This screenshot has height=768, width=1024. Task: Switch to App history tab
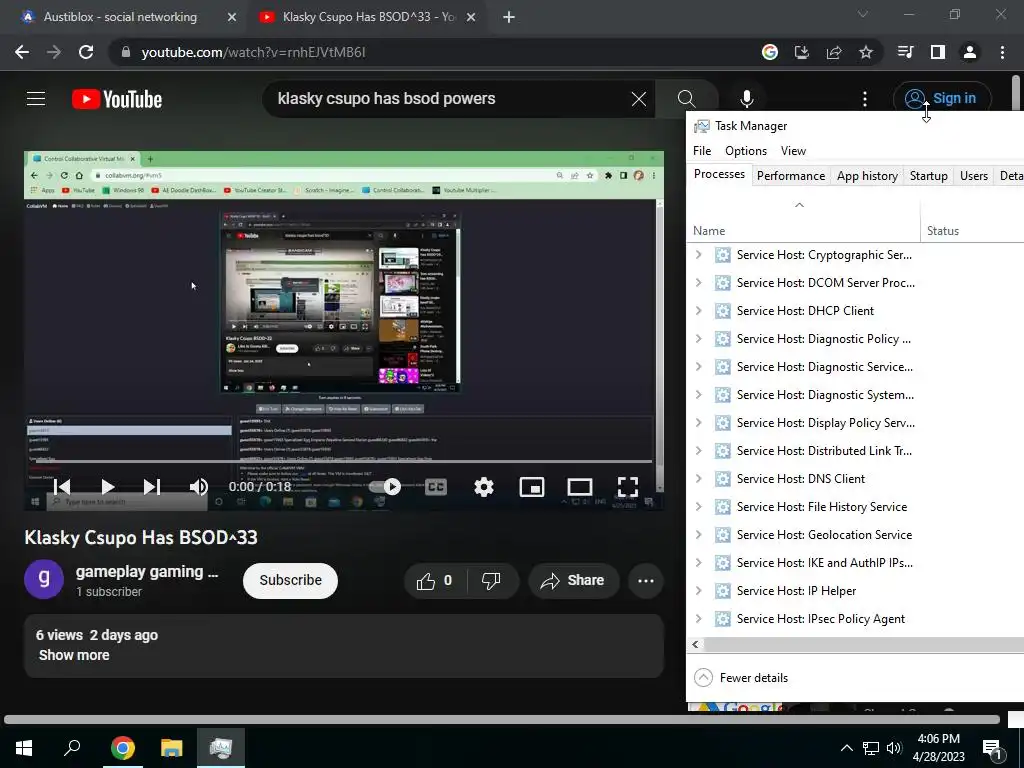click(x=867, y=176)
